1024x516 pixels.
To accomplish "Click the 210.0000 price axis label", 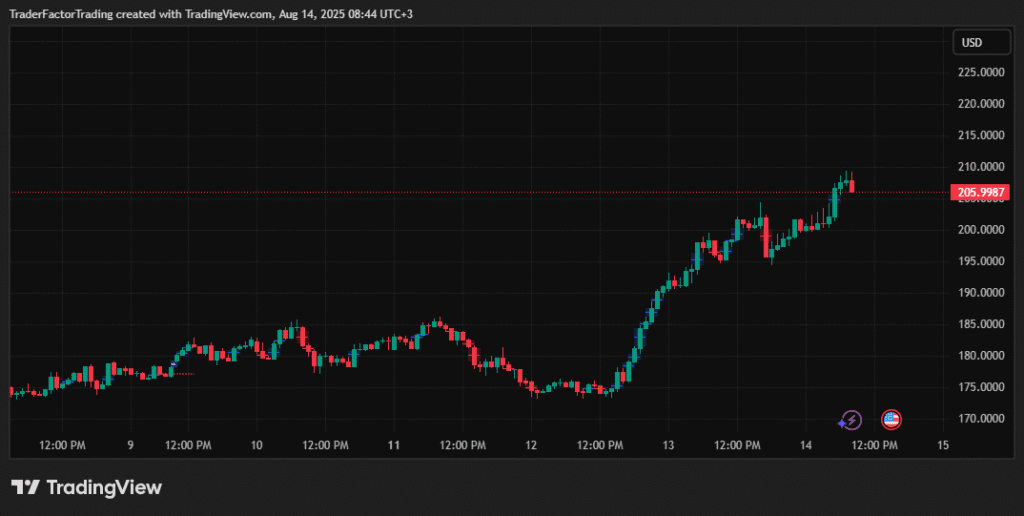I will click(x=981, y=167).
